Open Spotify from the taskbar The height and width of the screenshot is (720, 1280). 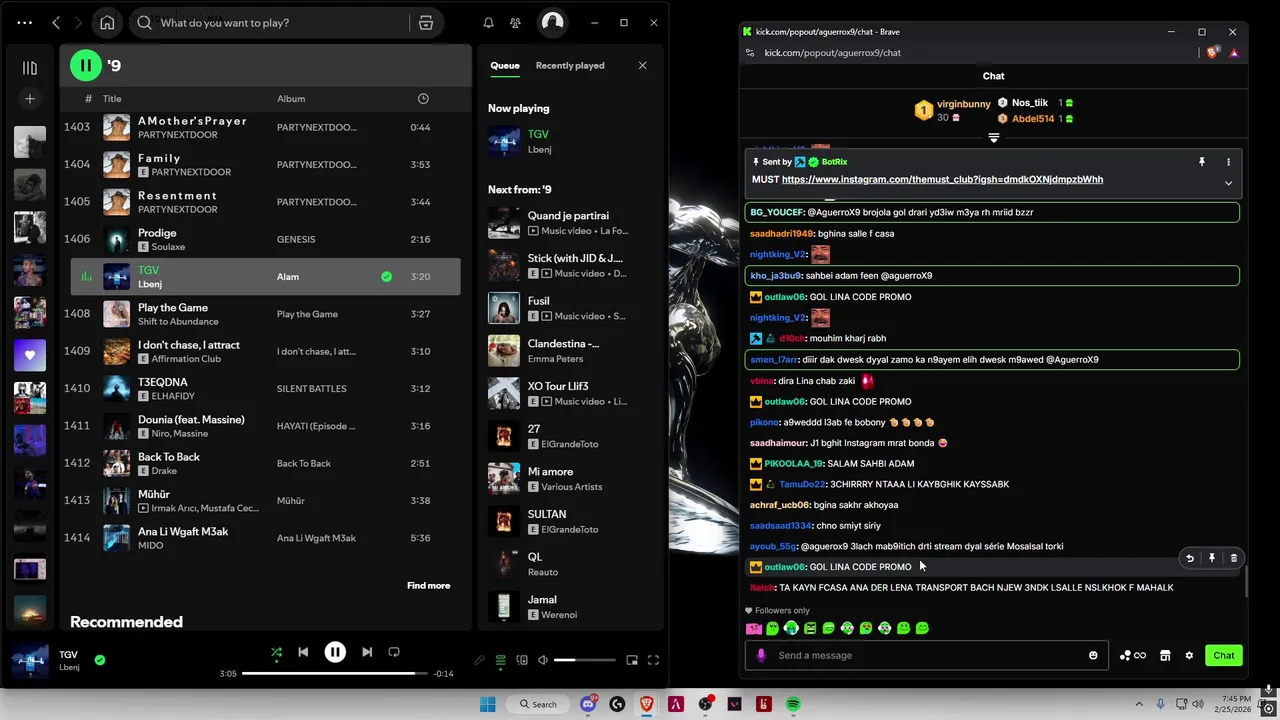point(793,704)
